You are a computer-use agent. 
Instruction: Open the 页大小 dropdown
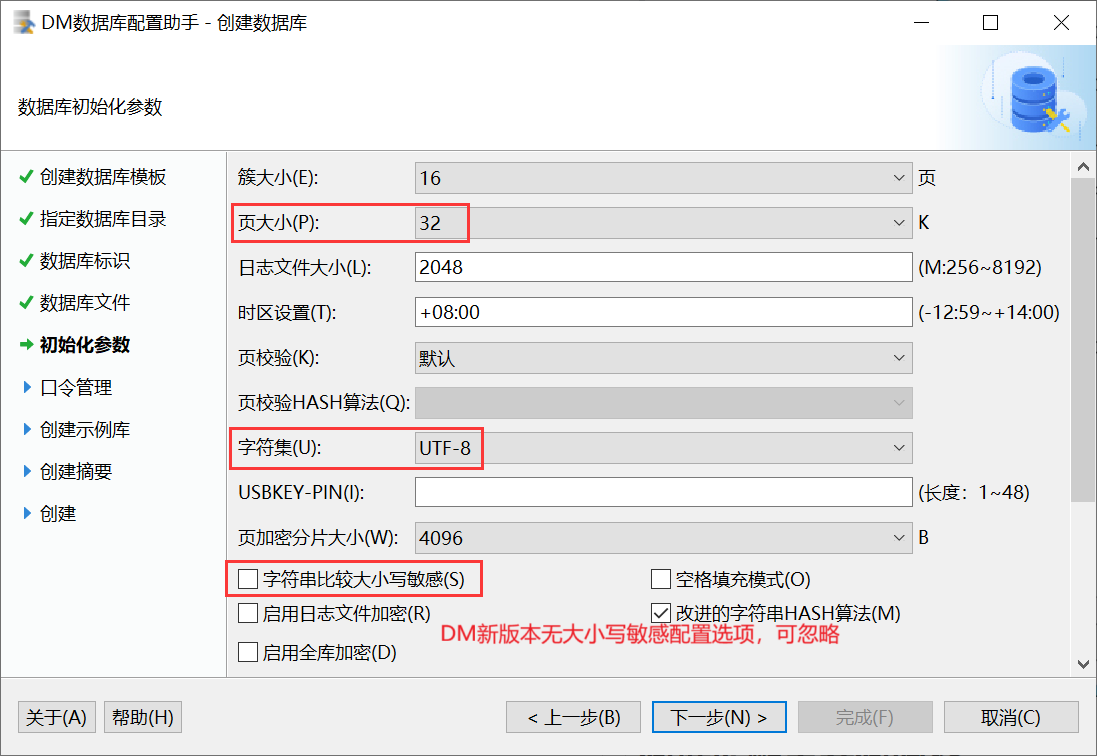[x=663, y=222]
